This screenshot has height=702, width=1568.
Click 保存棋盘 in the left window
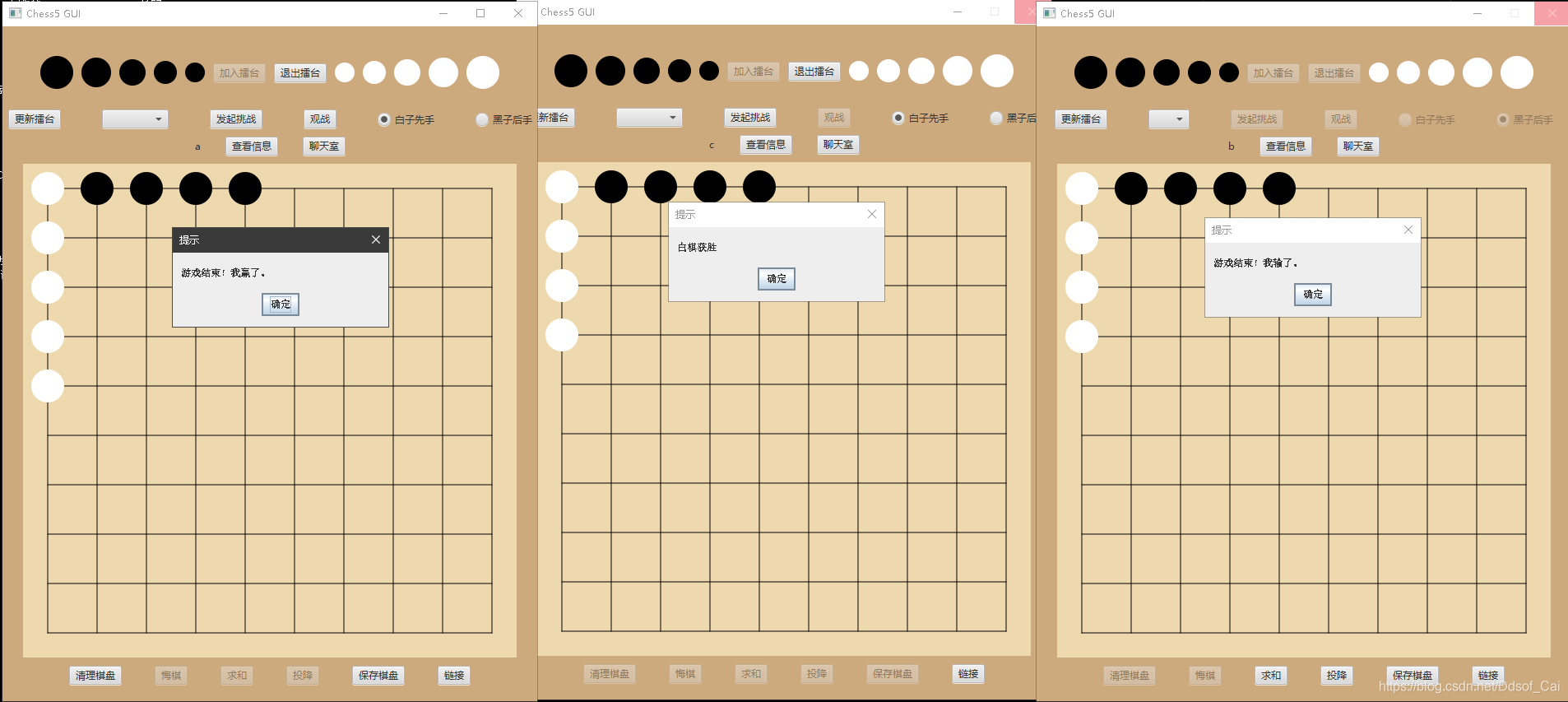click(x=378, y=676)
